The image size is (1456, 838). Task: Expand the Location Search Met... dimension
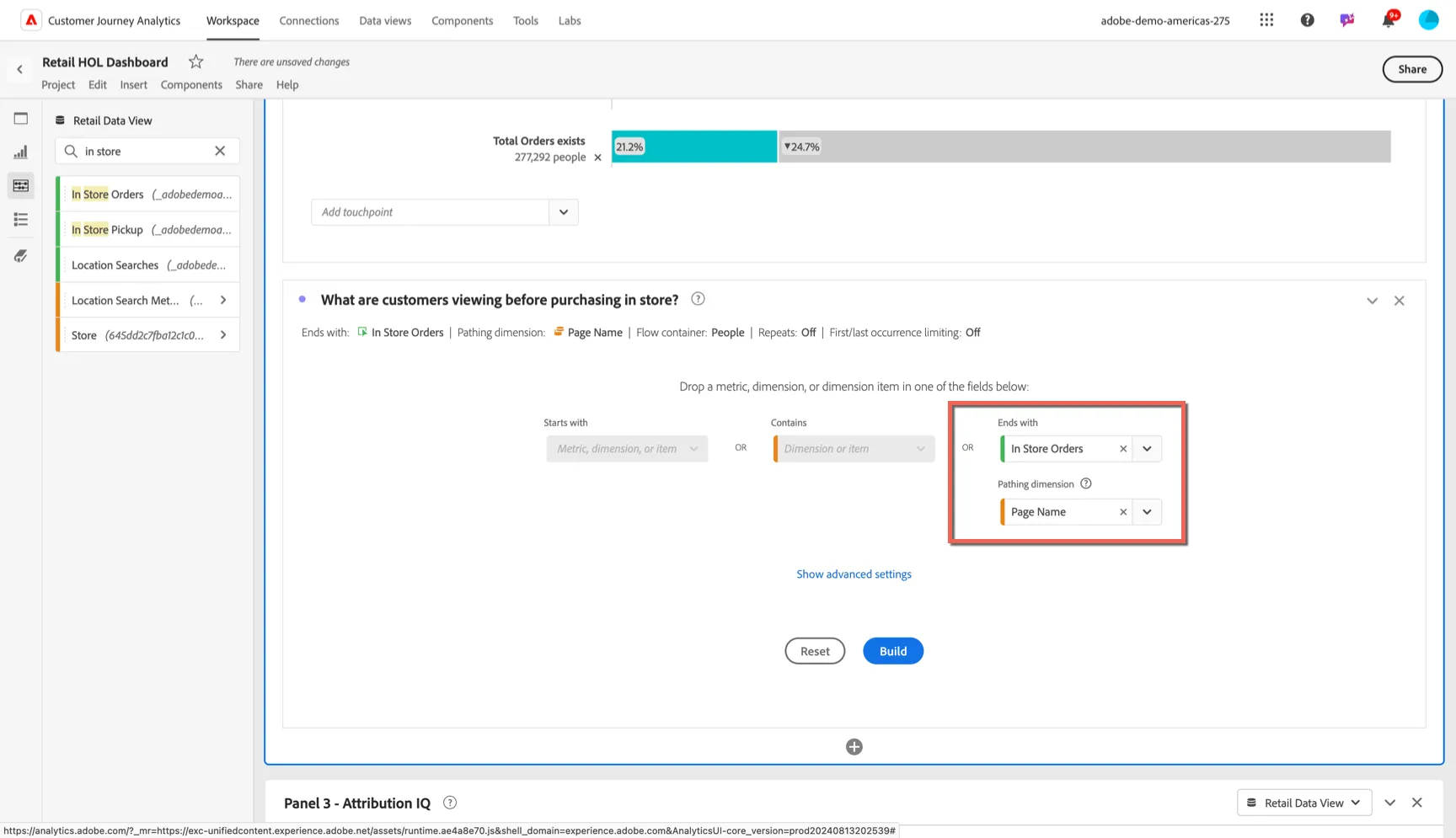(223, 300)
